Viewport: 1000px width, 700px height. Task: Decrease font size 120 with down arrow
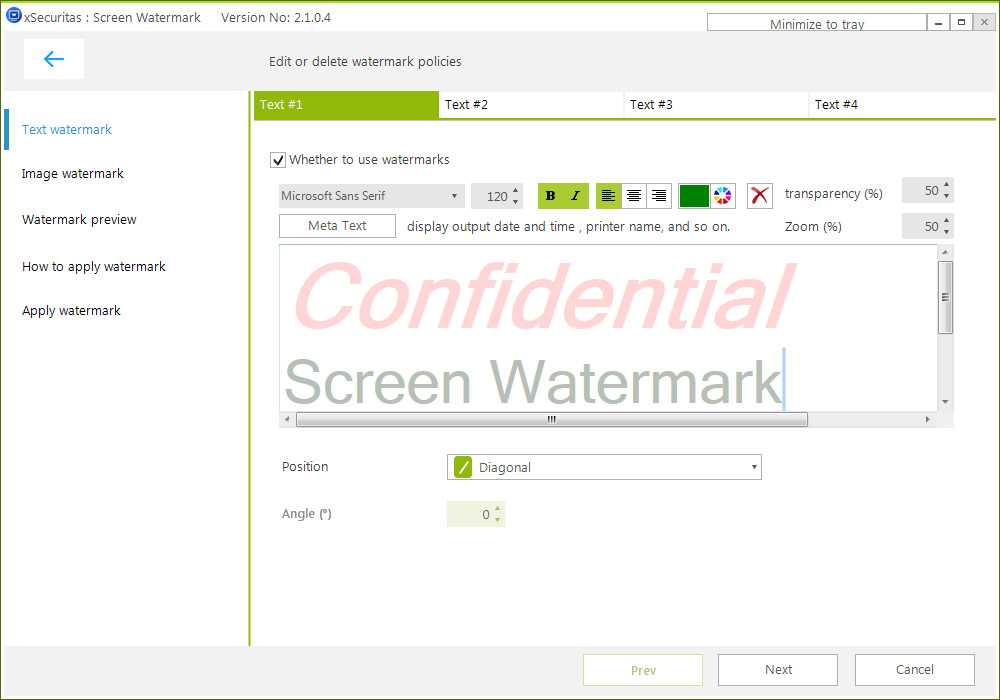(515, 201)
